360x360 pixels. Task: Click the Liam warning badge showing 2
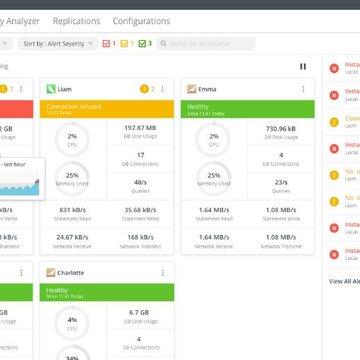coord(148,89)
